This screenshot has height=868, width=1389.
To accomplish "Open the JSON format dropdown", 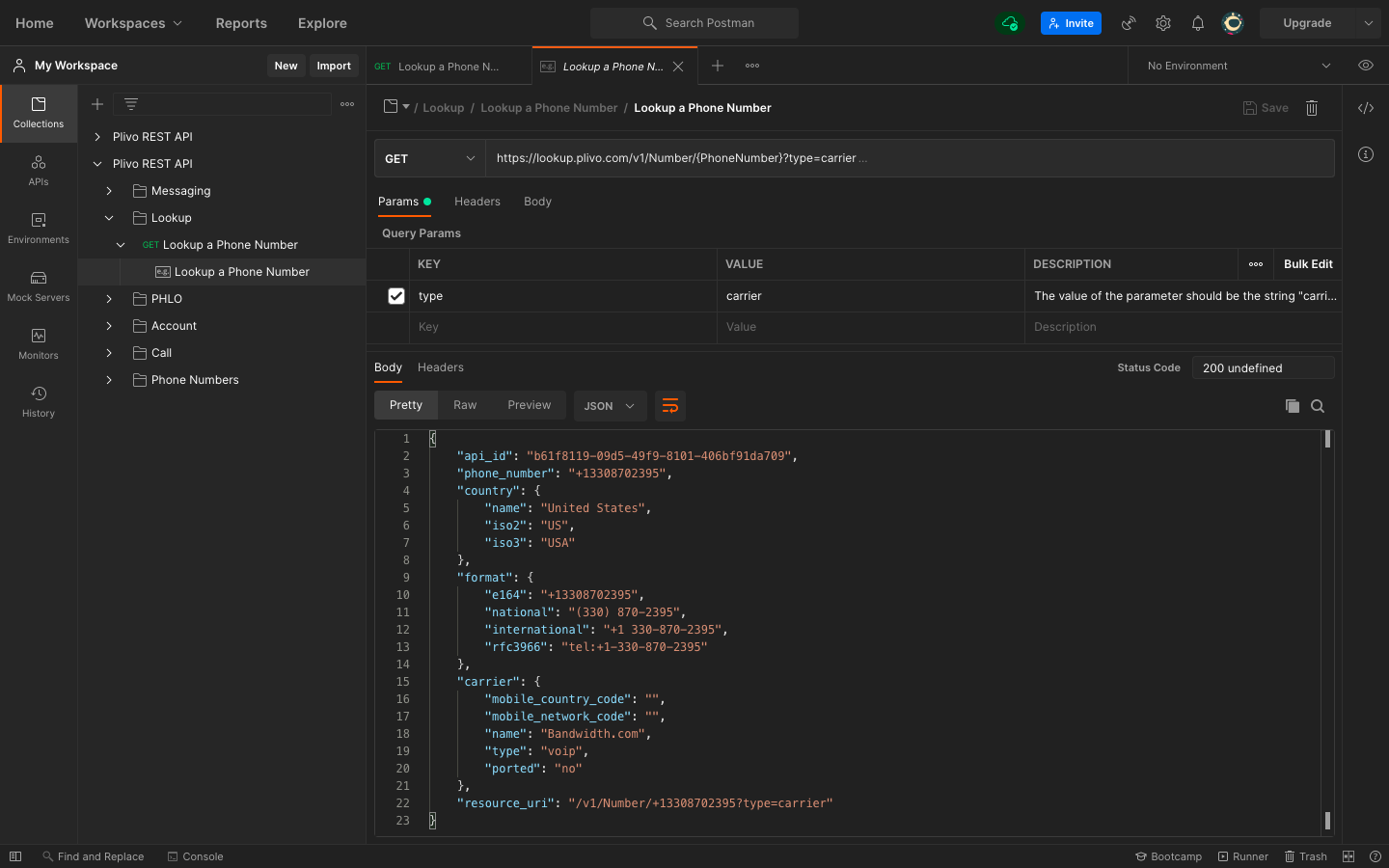I will pos(609,406).
